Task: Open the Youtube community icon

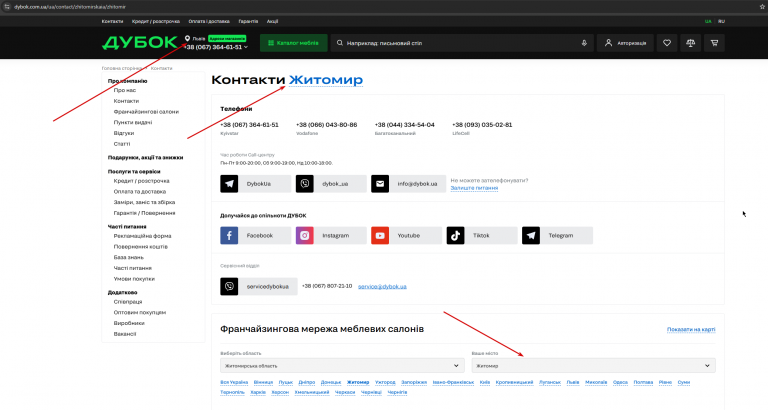Action: click(380, 236)
